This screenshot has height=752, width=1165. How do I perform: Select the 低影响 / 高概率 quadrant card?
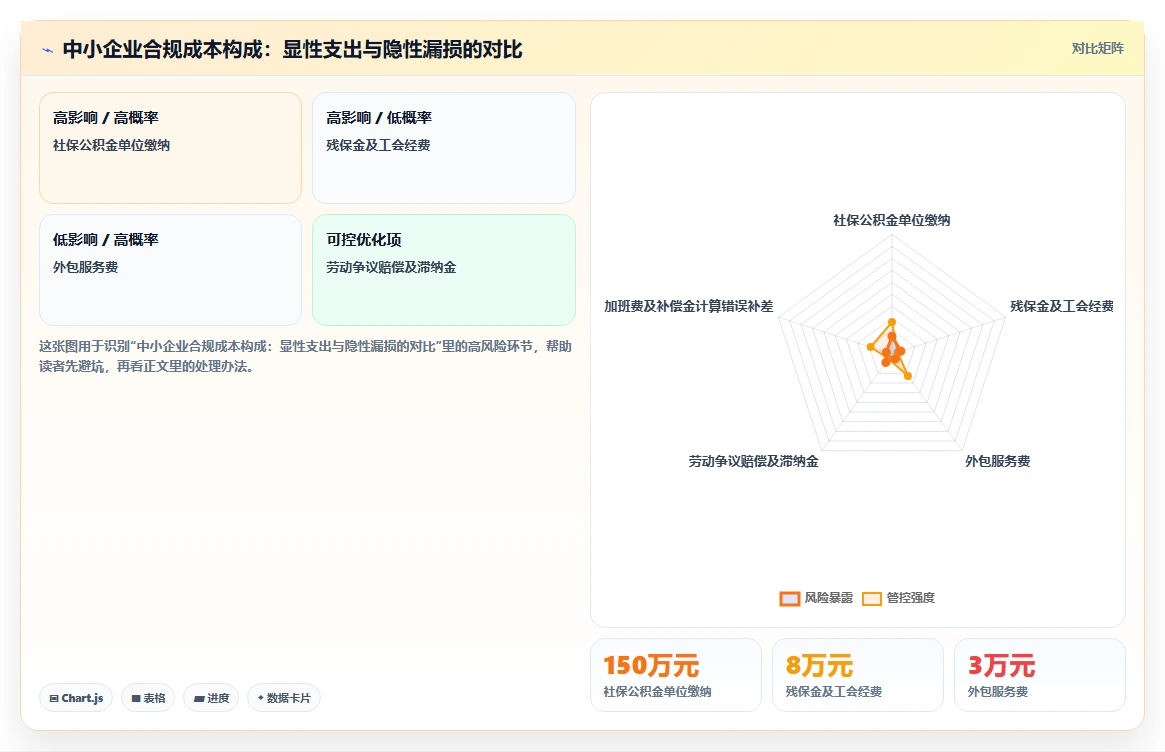point(170,270)
